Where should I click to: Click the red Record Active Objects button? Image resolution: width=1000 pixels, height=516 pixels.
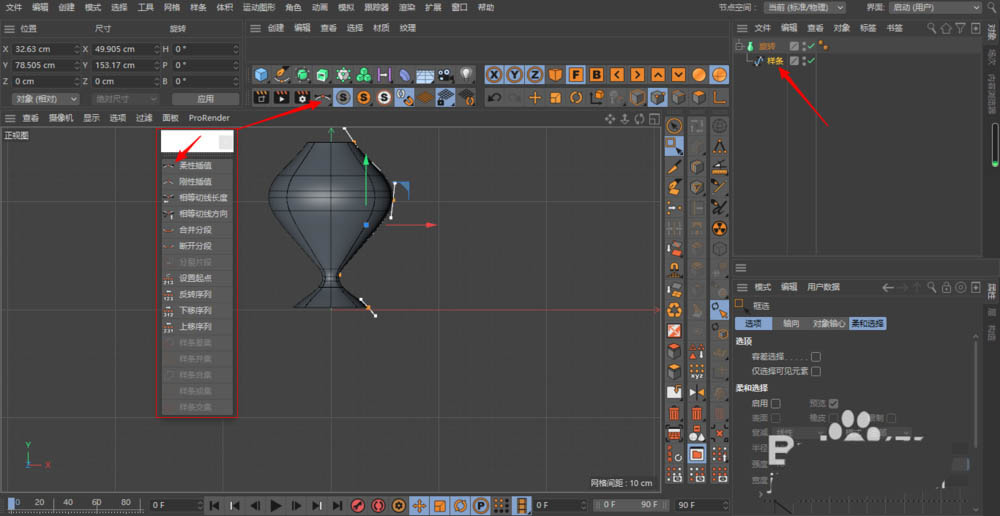[x=357, y=505]
